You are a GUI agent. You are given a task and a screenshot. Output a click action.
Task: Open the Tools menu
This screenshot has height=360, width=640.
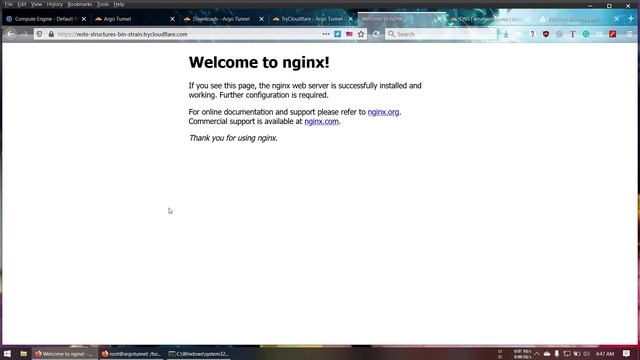click(103, 4)
